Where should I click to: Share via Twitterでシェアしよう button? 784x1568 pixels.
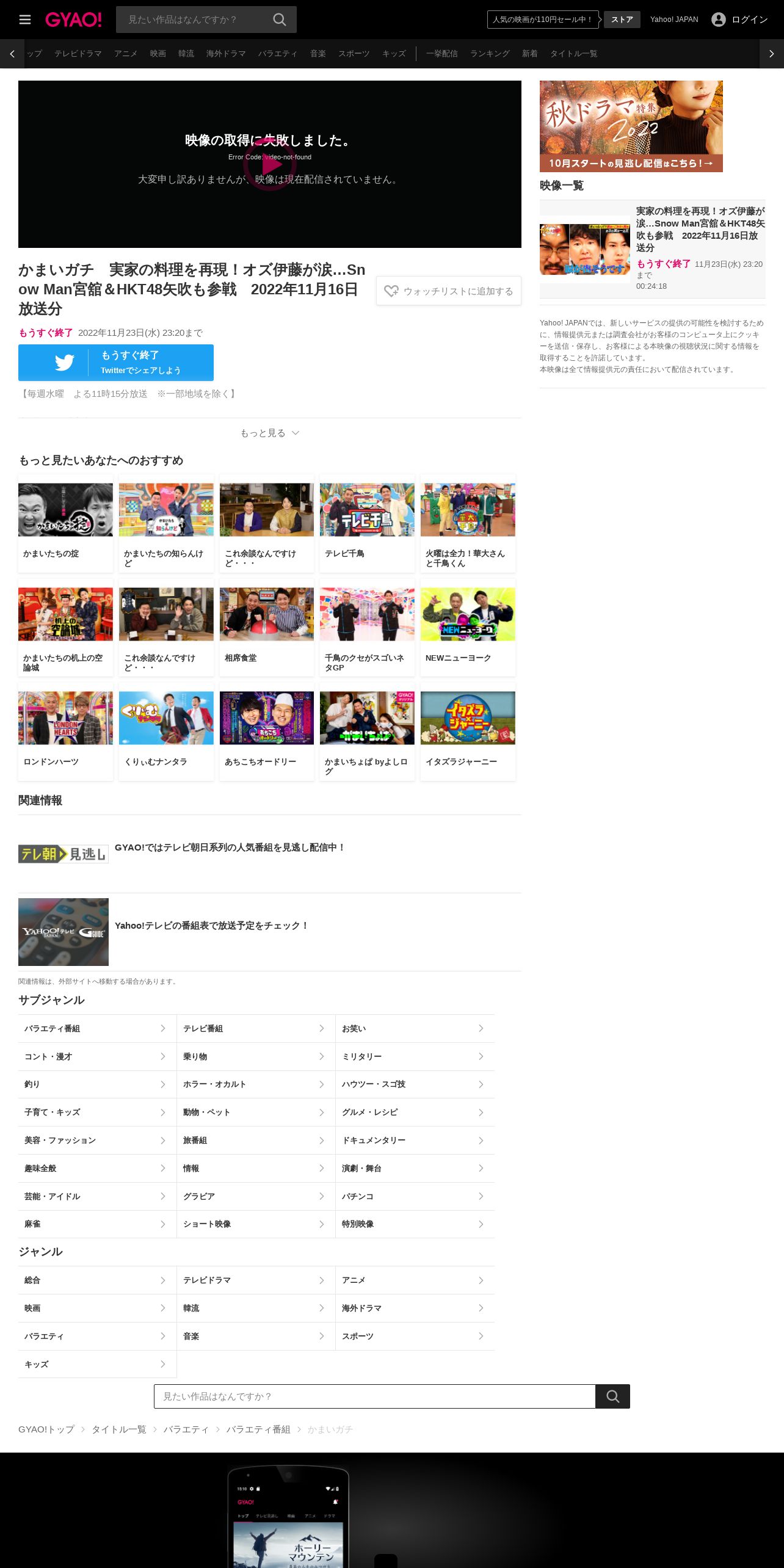tap(116, 363)
